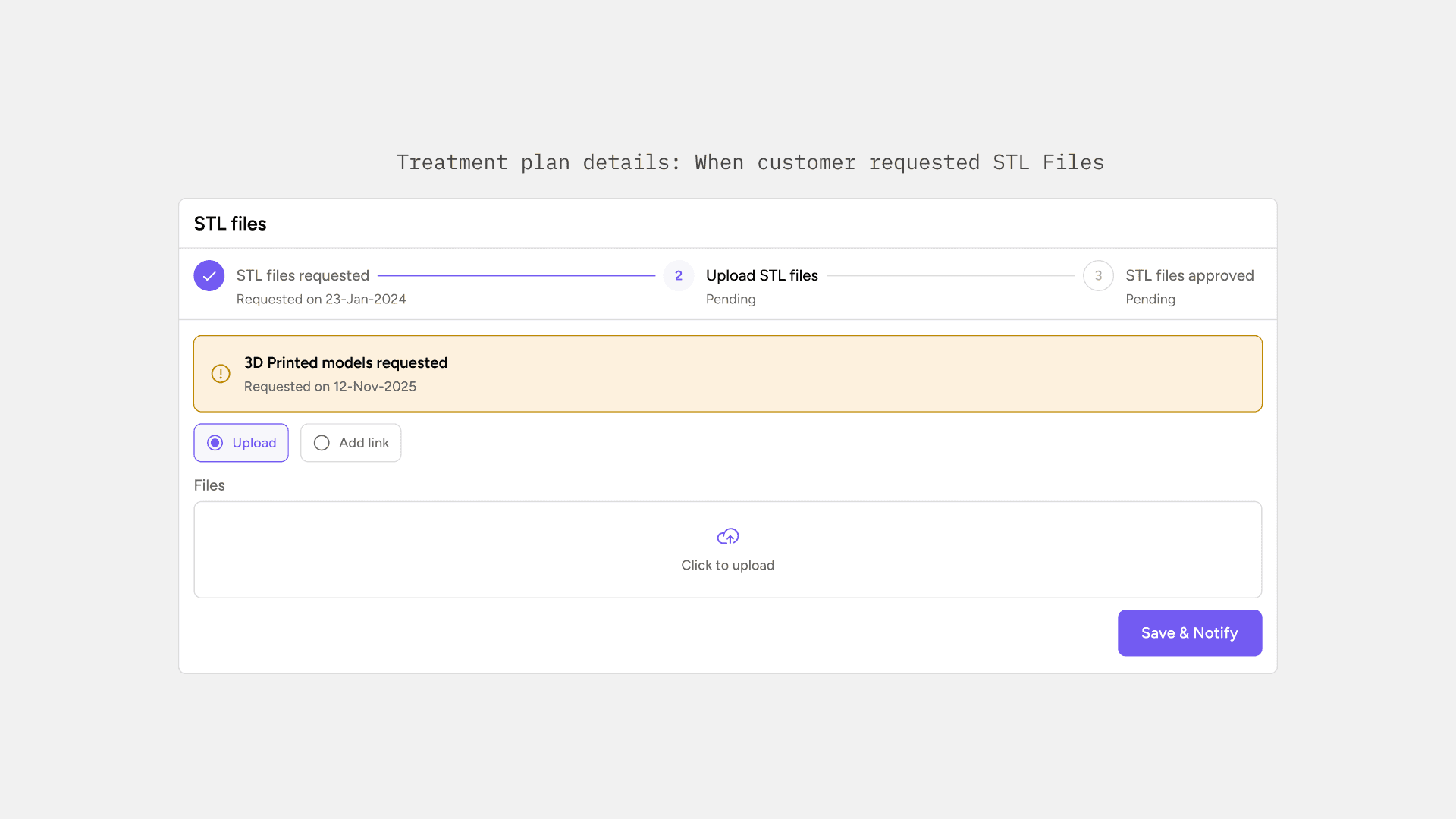Click the 'Requested on 12-Nov-2025' text
This screenshot has width=1456, height=819.
330,387
